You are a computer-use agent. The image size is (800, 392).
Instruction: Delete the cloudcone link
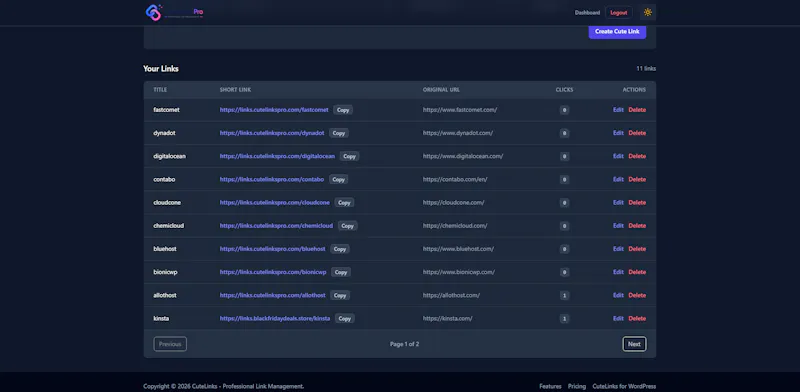(x=637, y=203)
